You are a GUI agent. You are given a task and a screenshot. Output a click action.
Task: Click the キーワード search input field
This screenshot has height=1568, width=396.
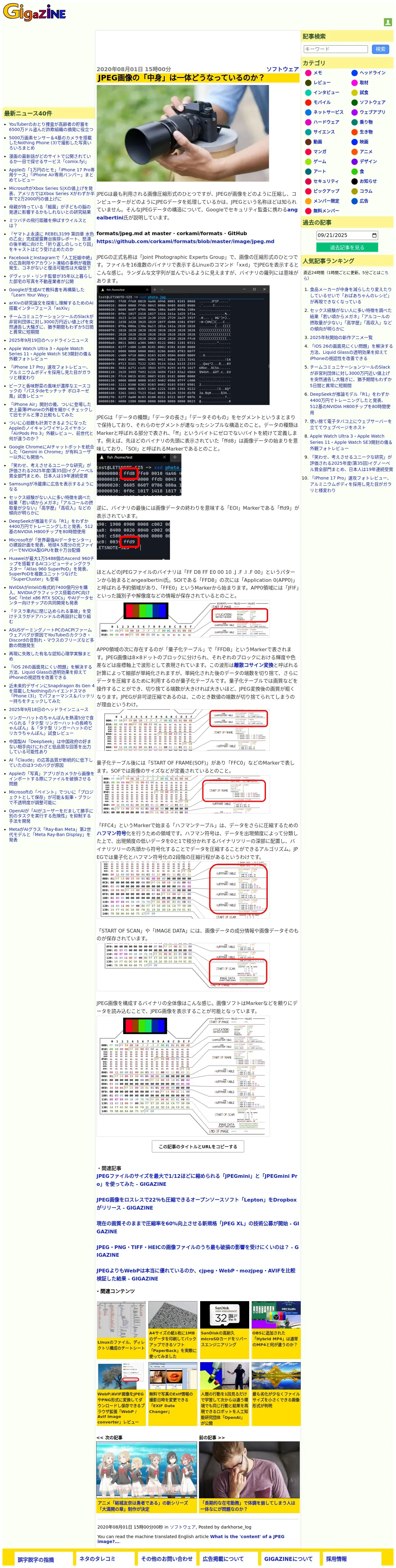(335, 49)
